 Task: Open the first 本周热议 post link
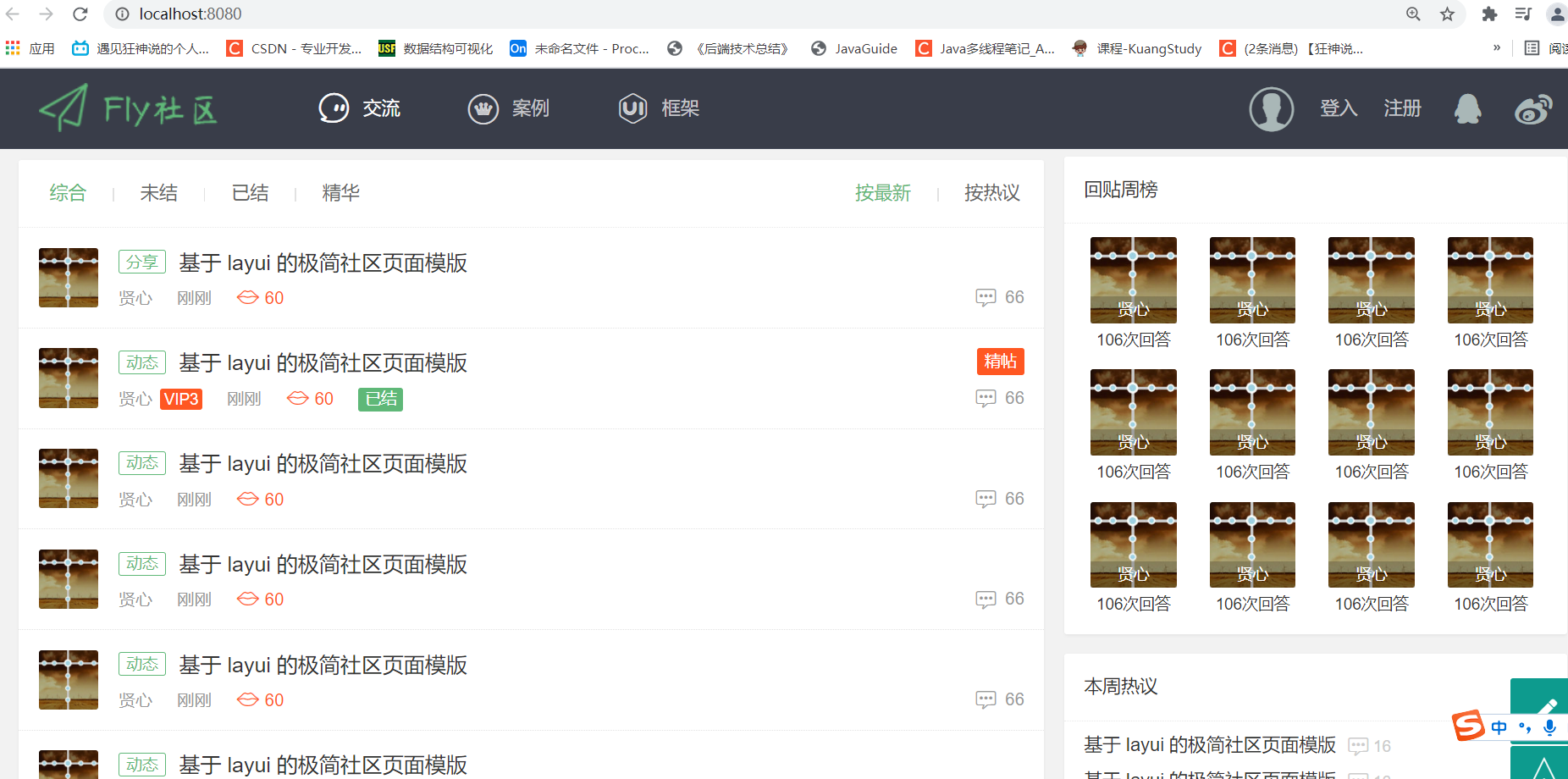click(1210, 745)
